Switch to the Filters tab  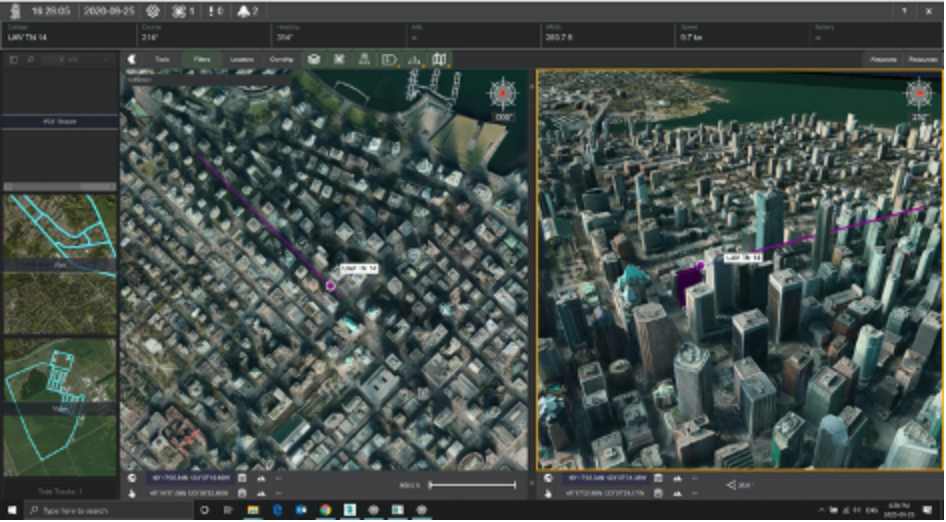[x=201, y=59]
